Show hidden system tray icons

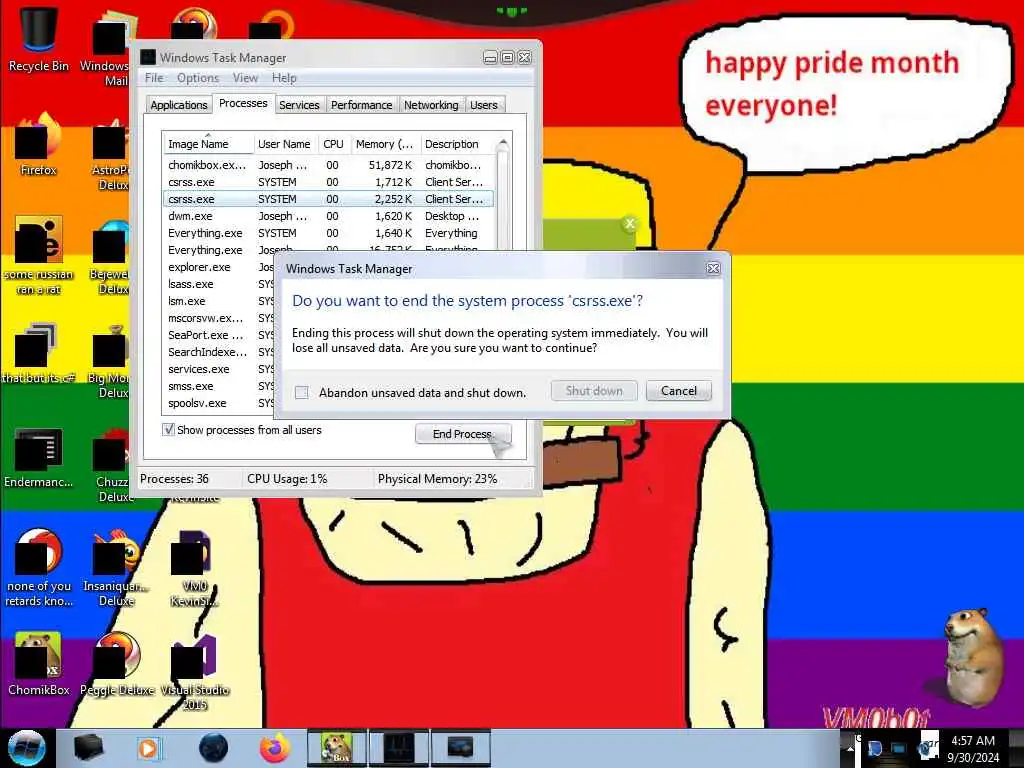851,748
